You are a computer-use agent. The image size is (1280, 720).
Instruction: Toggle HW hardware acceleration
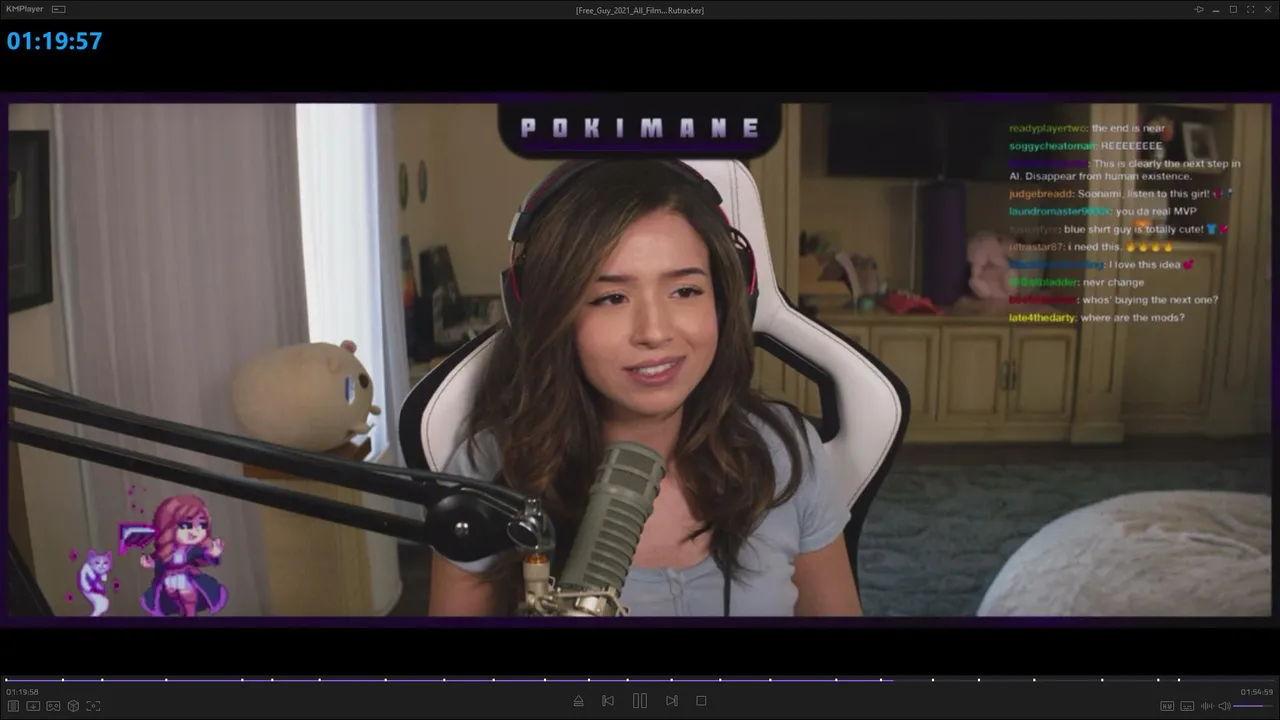coord(1167,706)
